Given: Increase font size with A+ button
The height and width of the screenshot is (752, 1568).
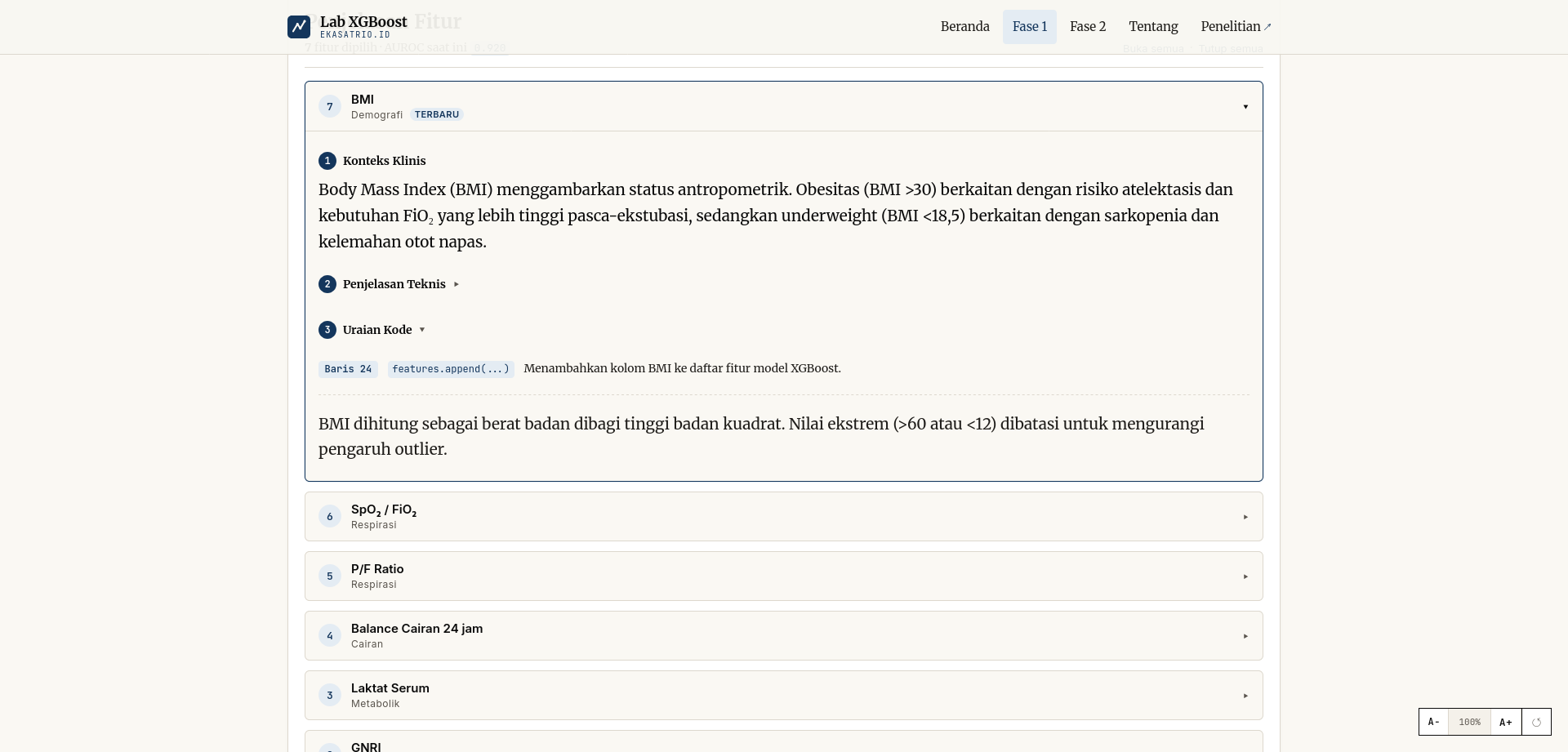Looking at the screenshot, I should point(1505,722).
